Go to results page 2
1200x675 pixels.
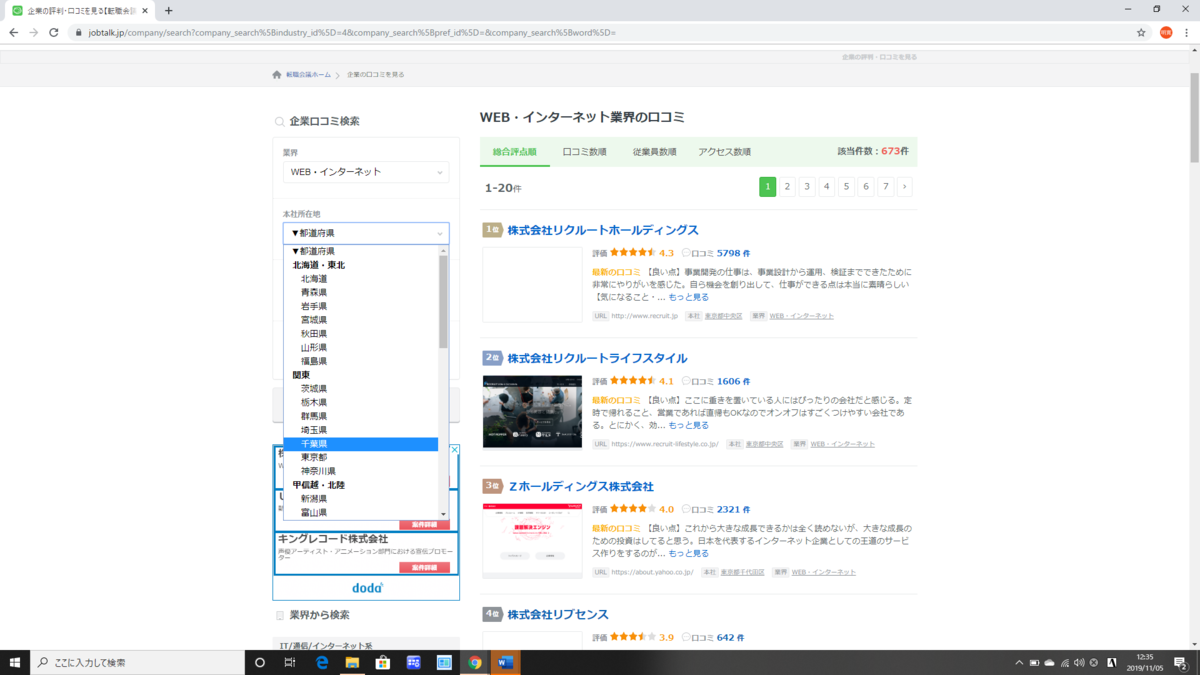point(788,186)
